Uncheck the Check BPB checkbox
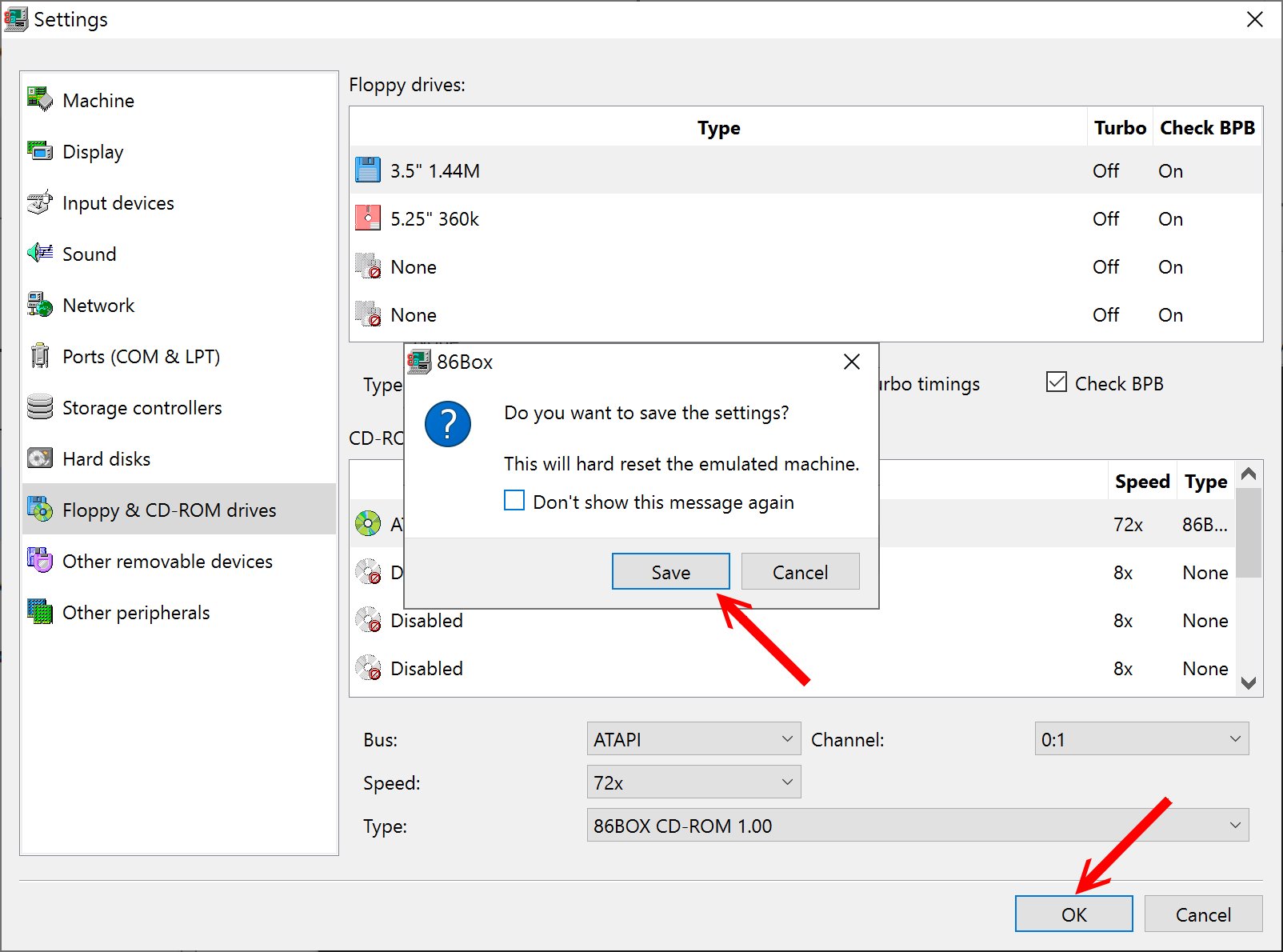1283x952 pixels. coord(1057,382)
